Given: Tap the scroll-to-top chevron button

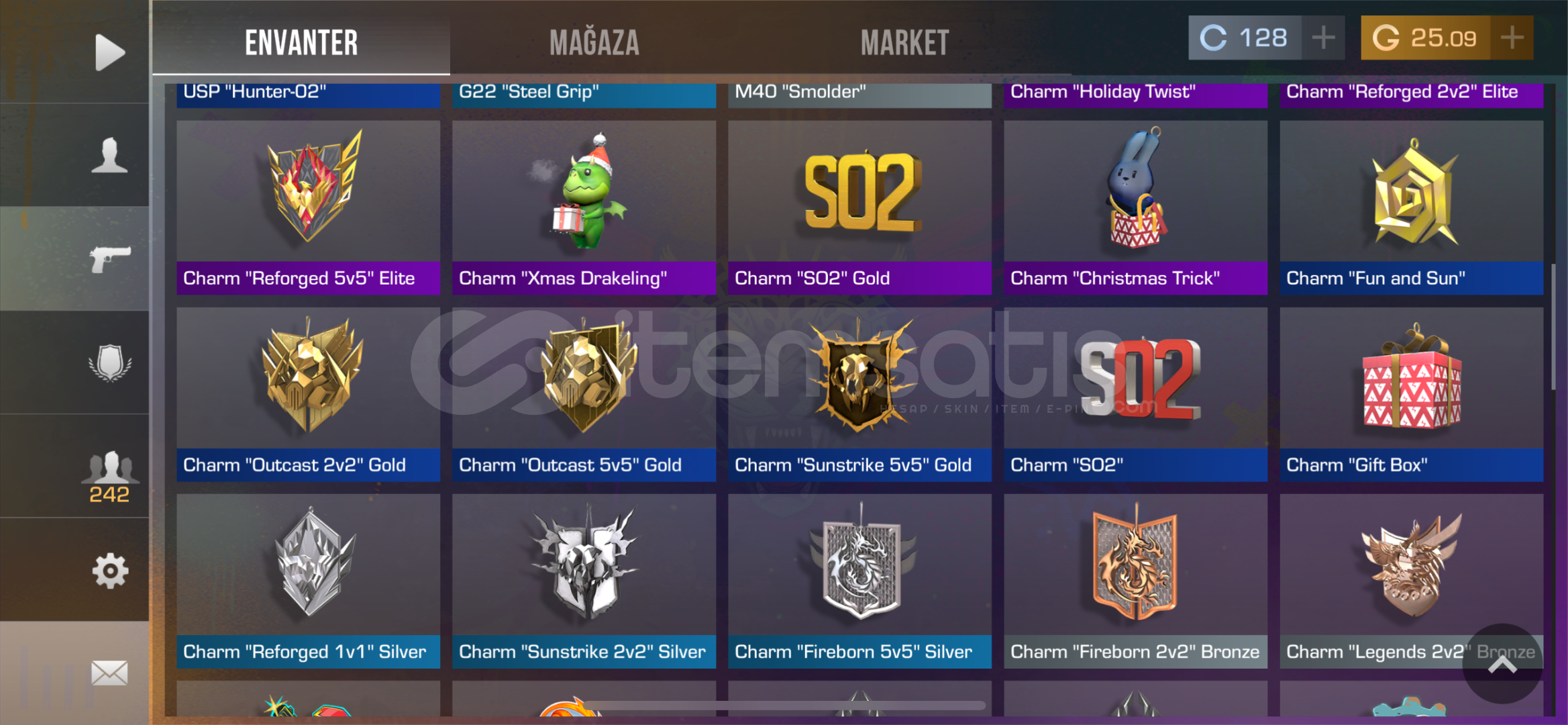Looking at the screenshot, I should coord(1502,665).
